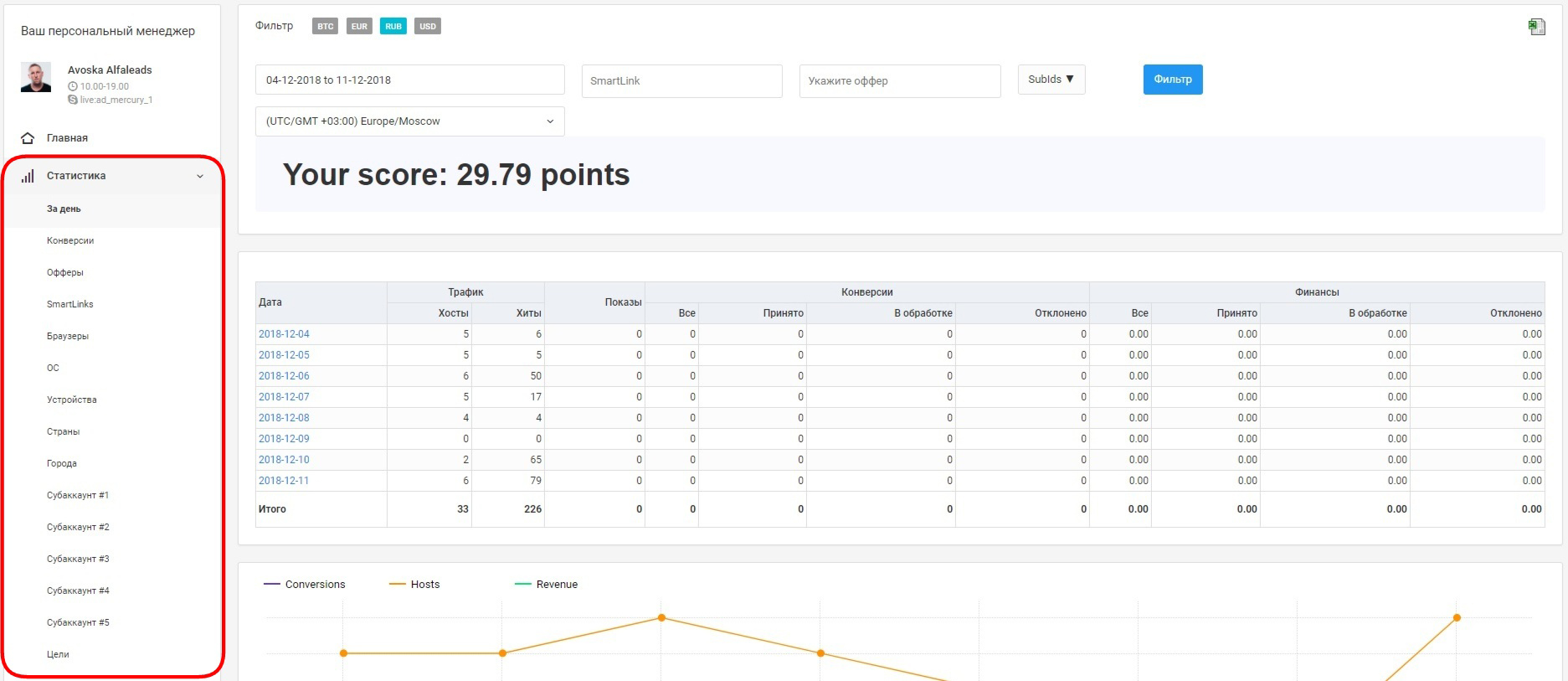Click the Your score 29.79 points heading
Screen dimensions: 1568x681
(x=456, y=175)
